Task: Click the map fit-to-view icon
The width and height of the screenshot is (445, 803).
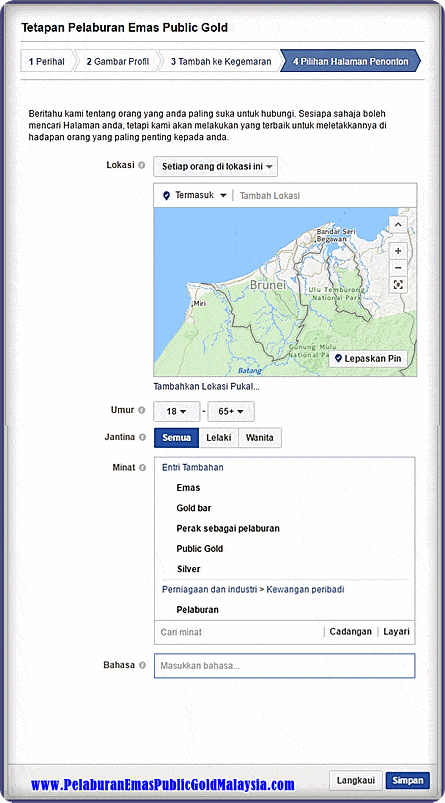Action: [x=398, y=285]
